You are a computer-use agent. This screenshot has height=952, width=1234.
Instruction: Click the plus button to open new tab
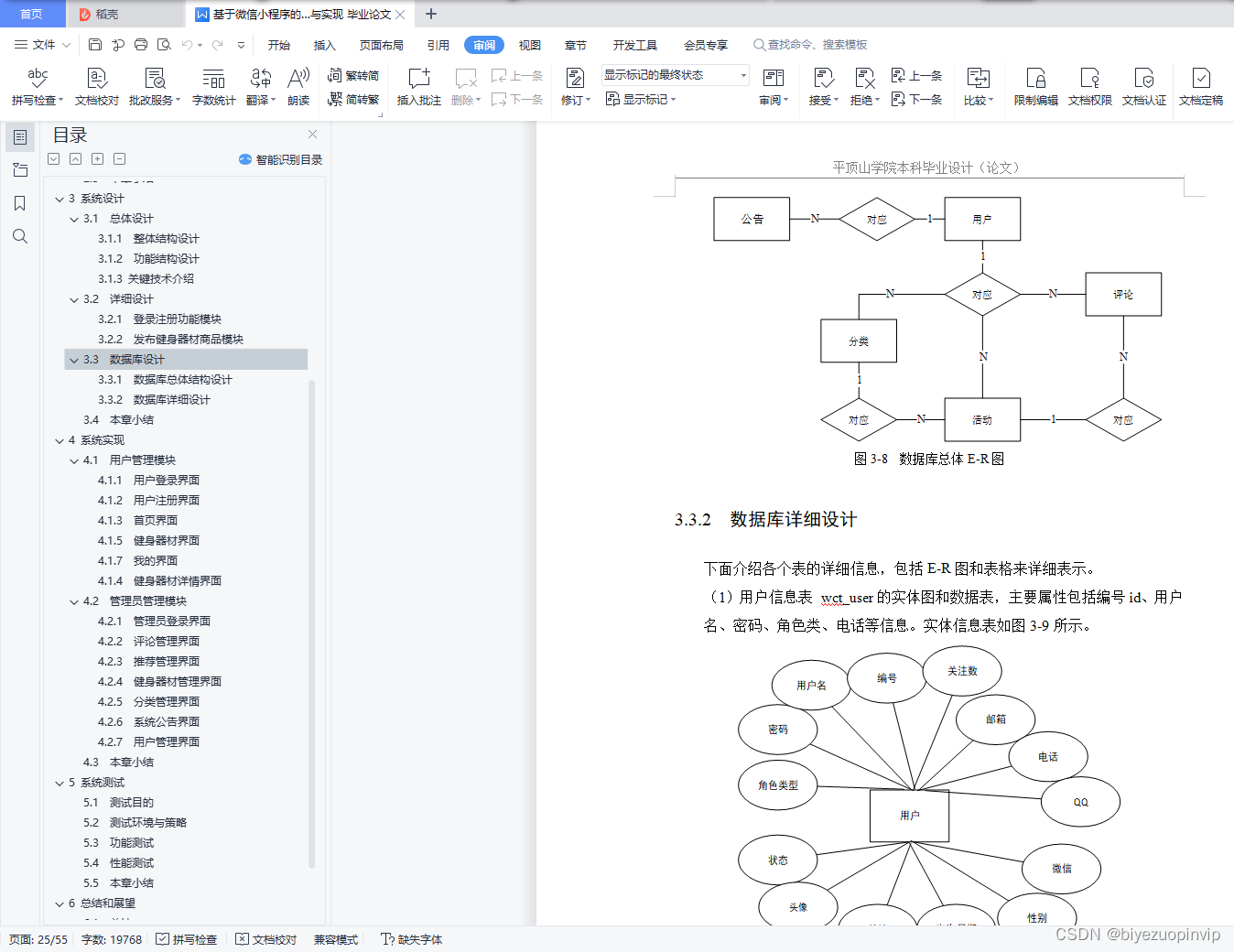click(431, 14)
